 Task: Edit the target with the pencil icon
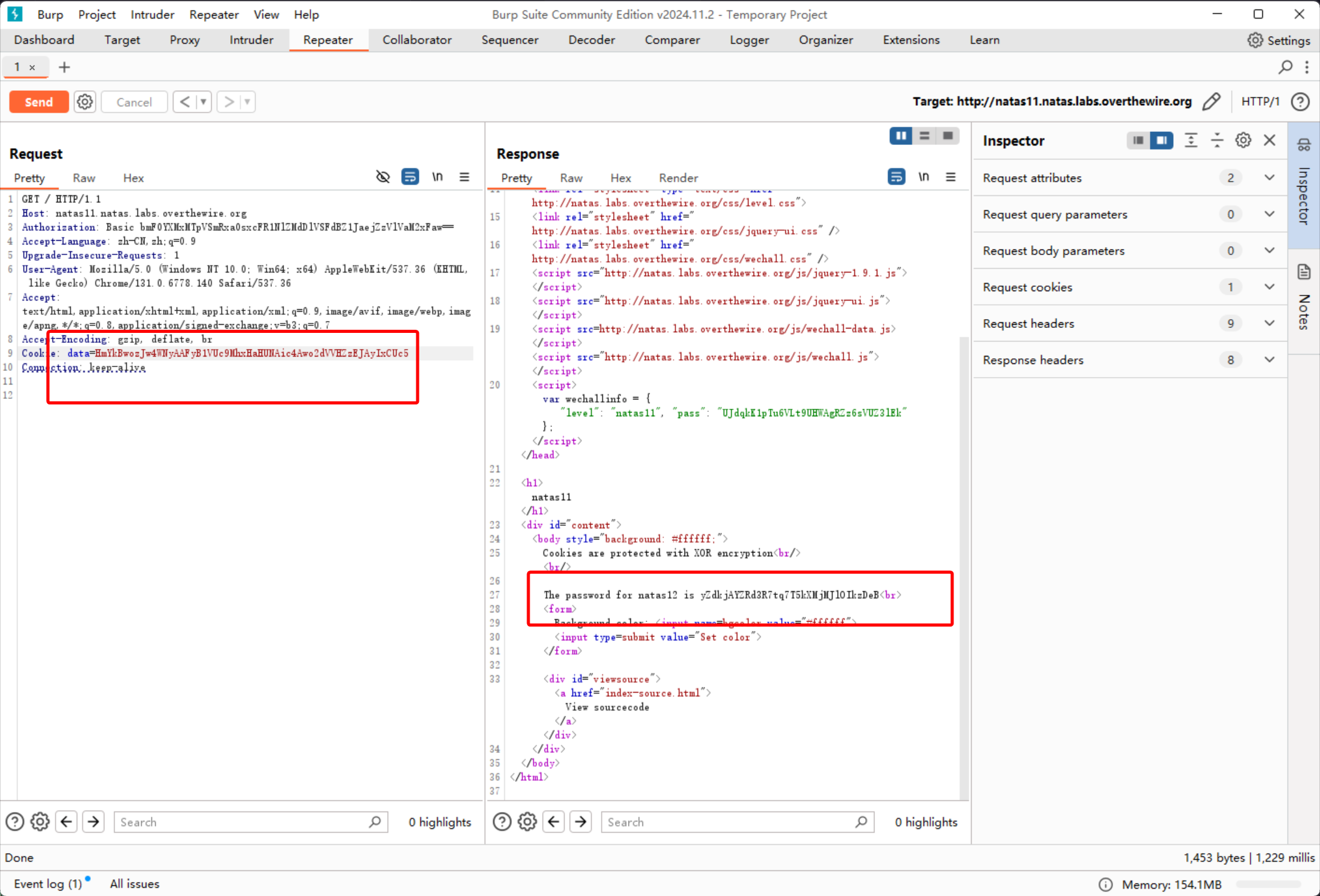pos(1211,101)
